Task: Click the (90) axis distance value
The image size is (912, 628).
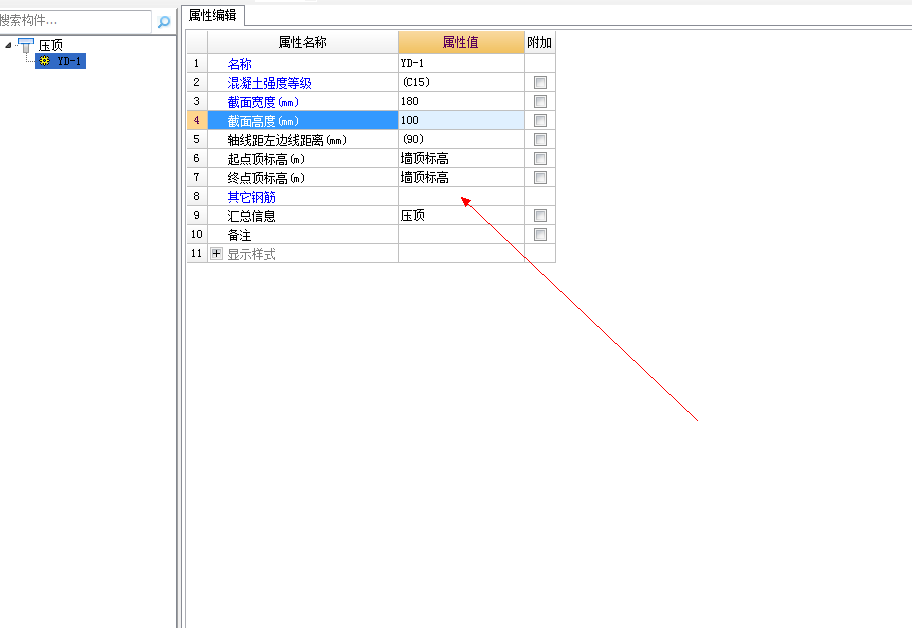Action: click(x=461, y=140)
